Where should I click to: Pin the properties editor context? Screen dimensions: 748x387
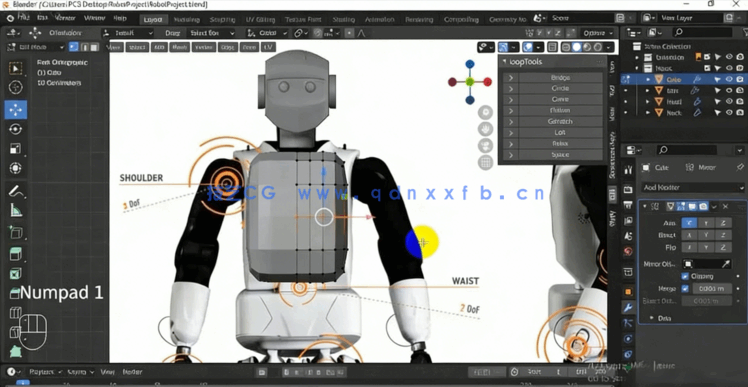(x=740, y=167)
